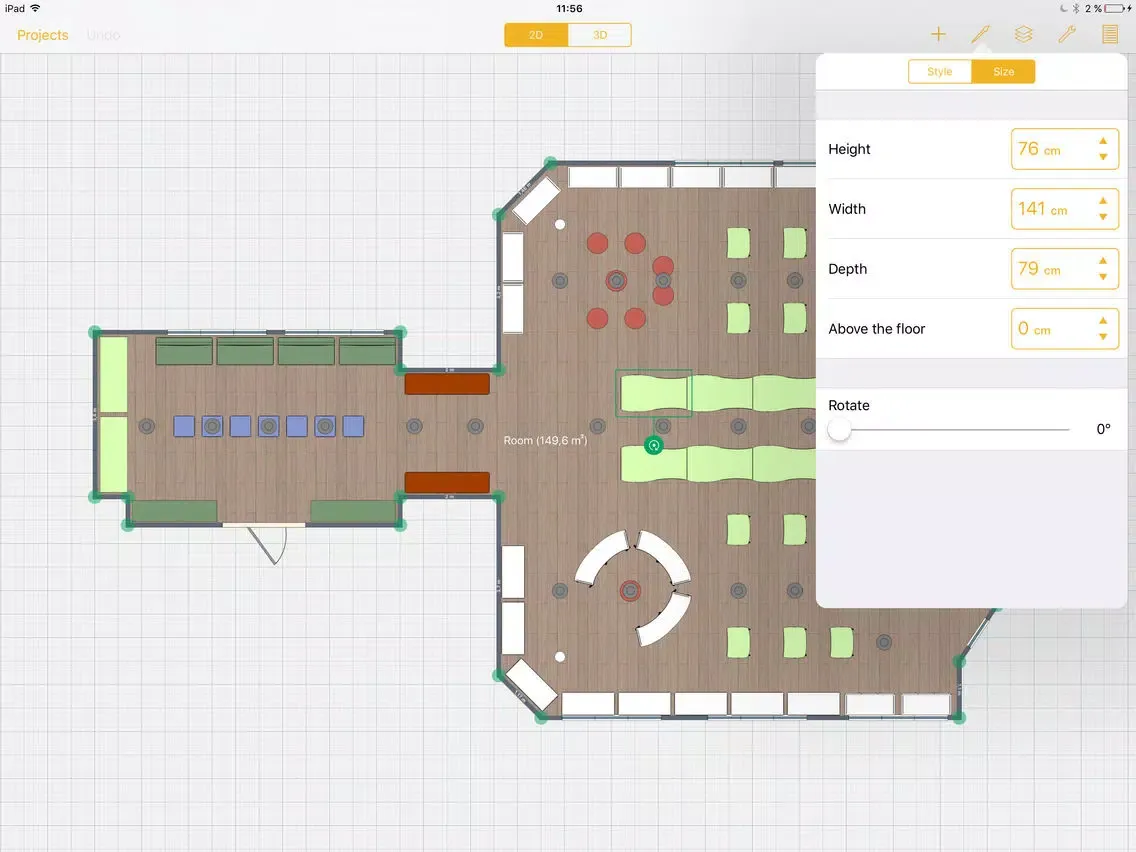Screen dimensions: 1136x852
Task: Increase Width with up arrow
Action: pos(1103,201)
